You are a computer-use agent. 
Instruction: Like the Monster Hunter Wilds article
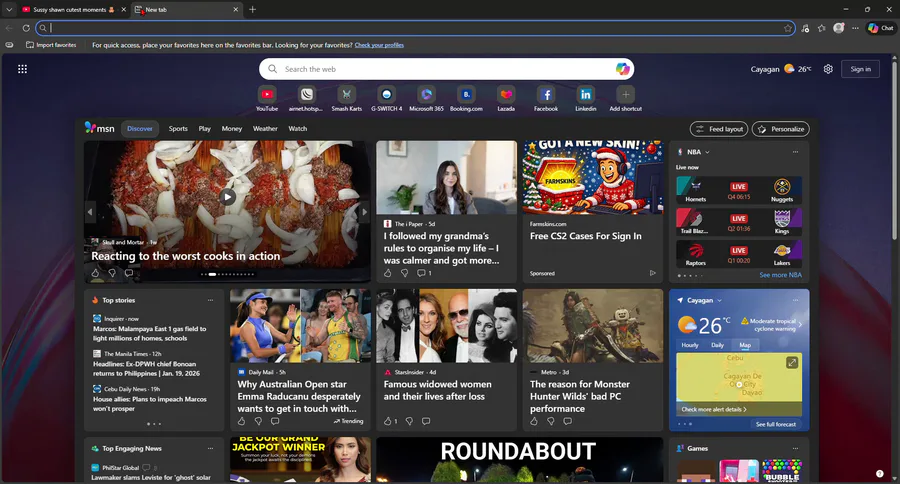pos(534,421)
